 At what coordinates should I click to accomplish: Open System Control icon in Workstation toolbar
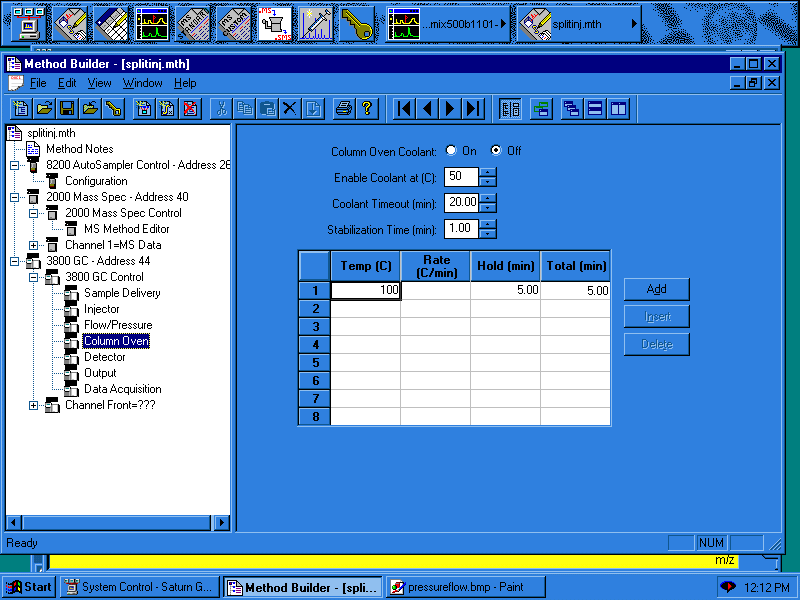tap(29, 24)
